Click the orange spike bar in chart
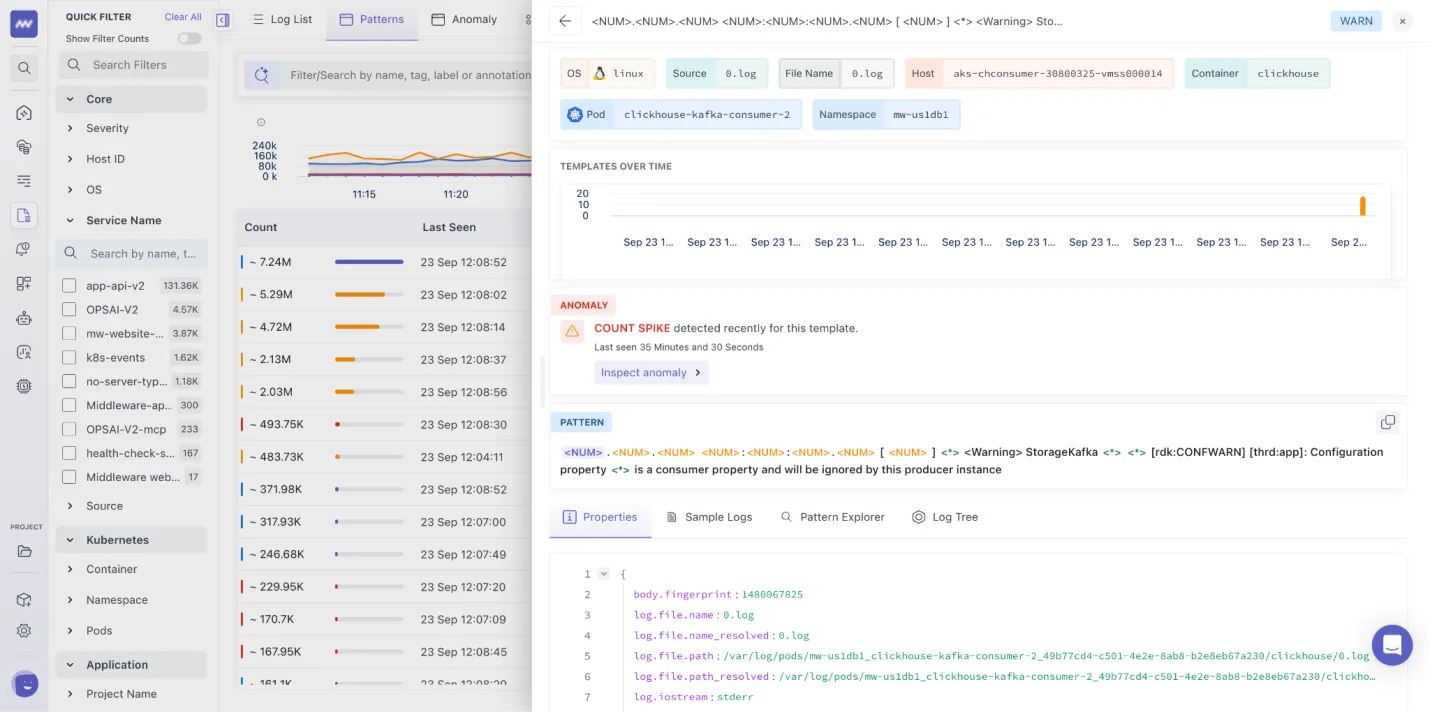Viewport: 1430px width, 712px height. tap(1362, 206)
